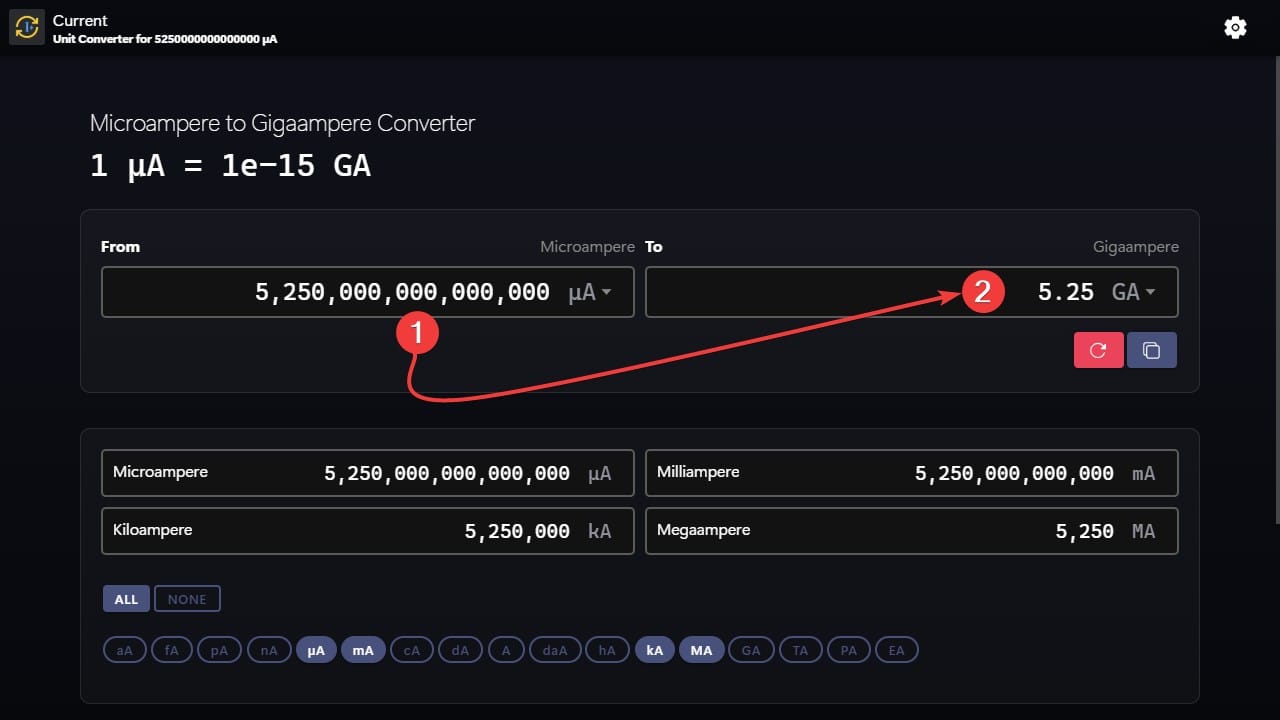This screenshot has height=720, width=1280.
Task: Click the NONE units button
Action: 187,598
